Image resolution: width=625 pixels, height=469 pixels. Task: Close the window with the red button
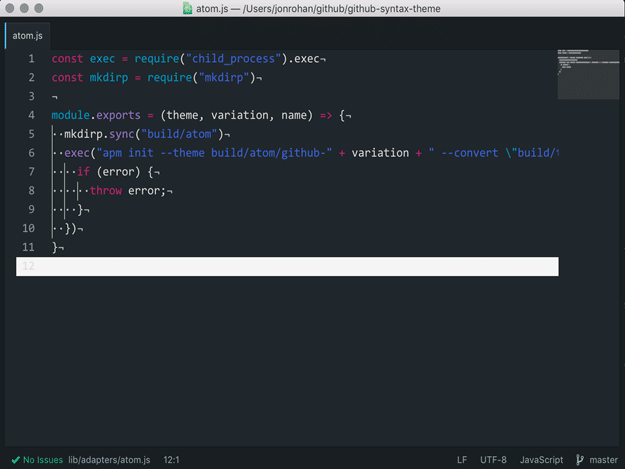pyautogui.click(x=11, y=9)
